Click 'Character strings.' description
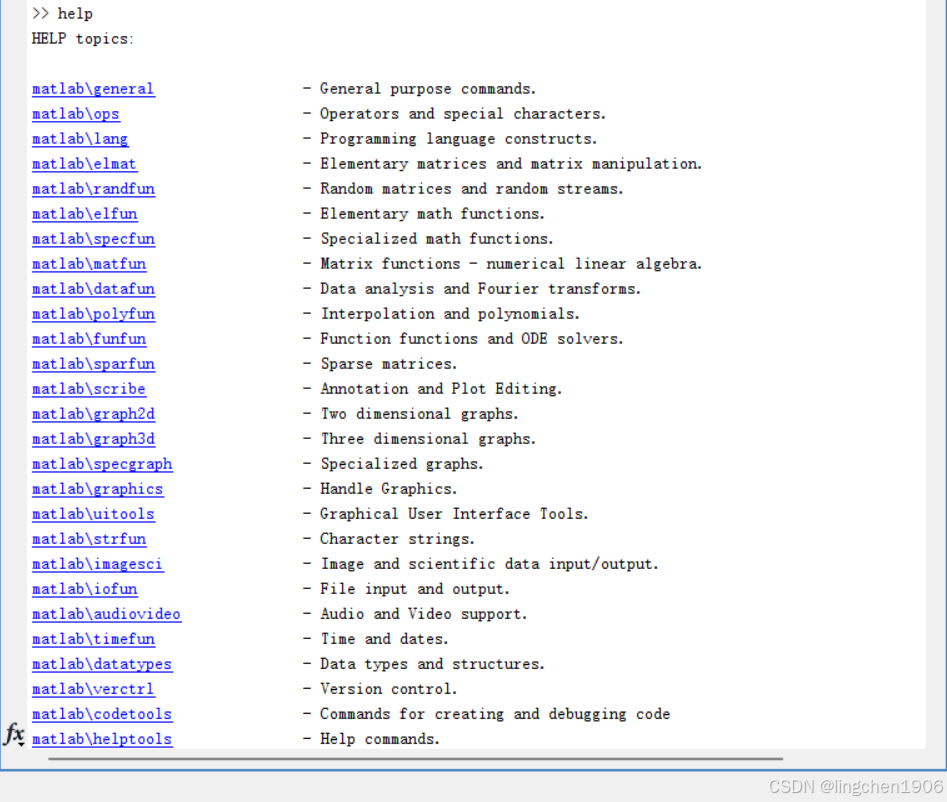947x802 pixels. pos(397,539)
